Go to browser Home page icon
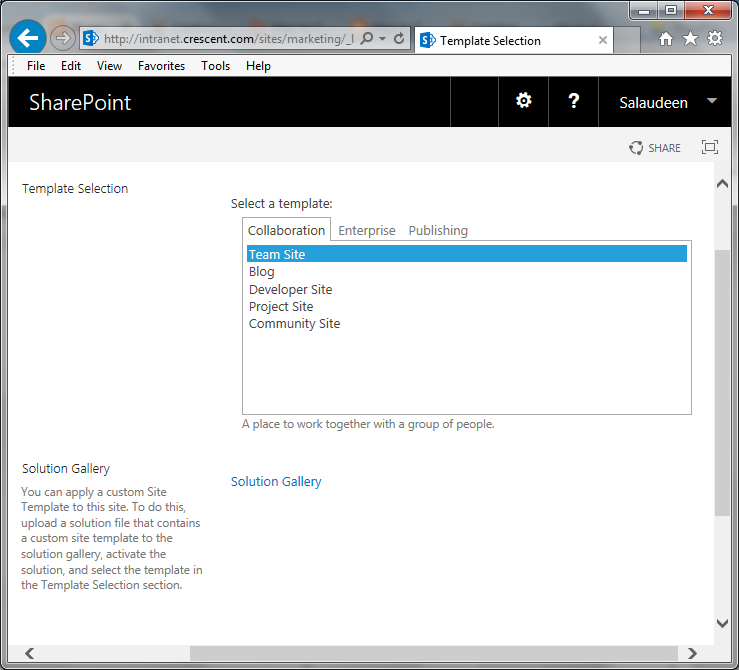Viewport: 739px width, 670px height. coord(665,39)
